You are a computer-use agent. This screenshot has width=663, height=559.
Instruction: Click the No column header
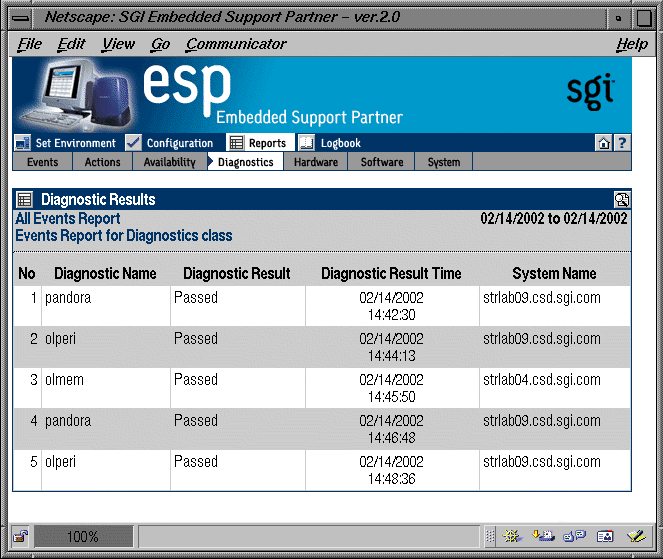tap(27, 274)
